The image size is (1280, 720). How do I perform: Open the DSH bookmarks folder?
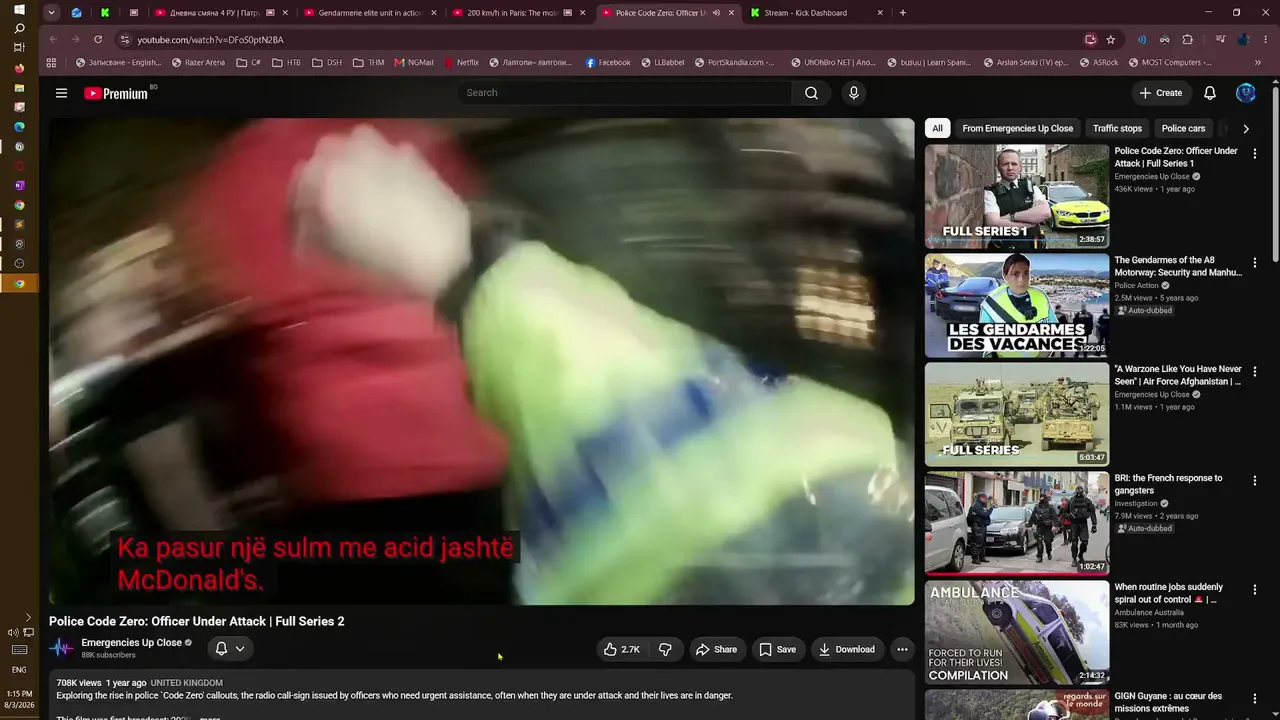(x=327, y=62)
